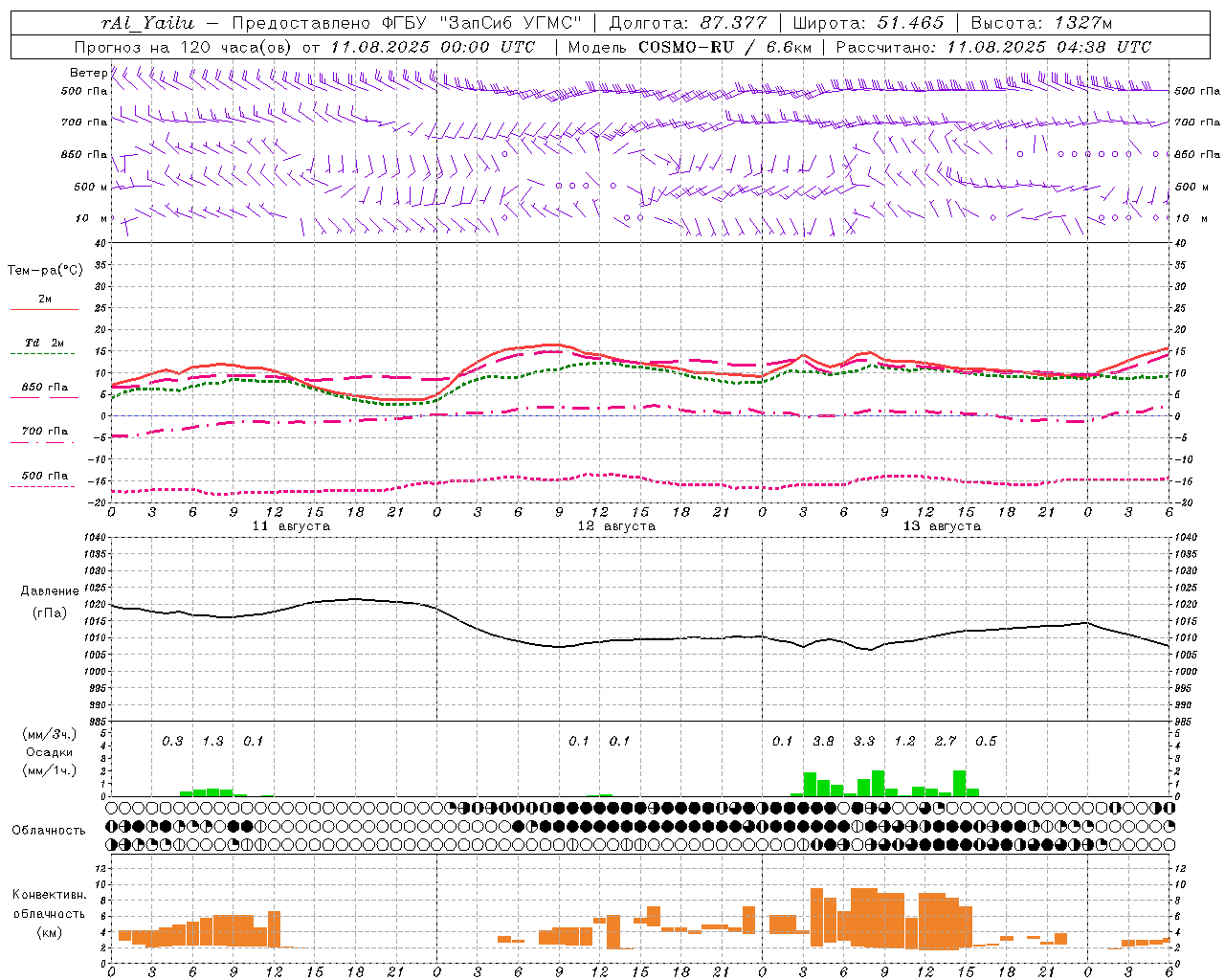Click the model label COSMO-RU / 6.6км
1225x980 pixels.
point(725,47)
